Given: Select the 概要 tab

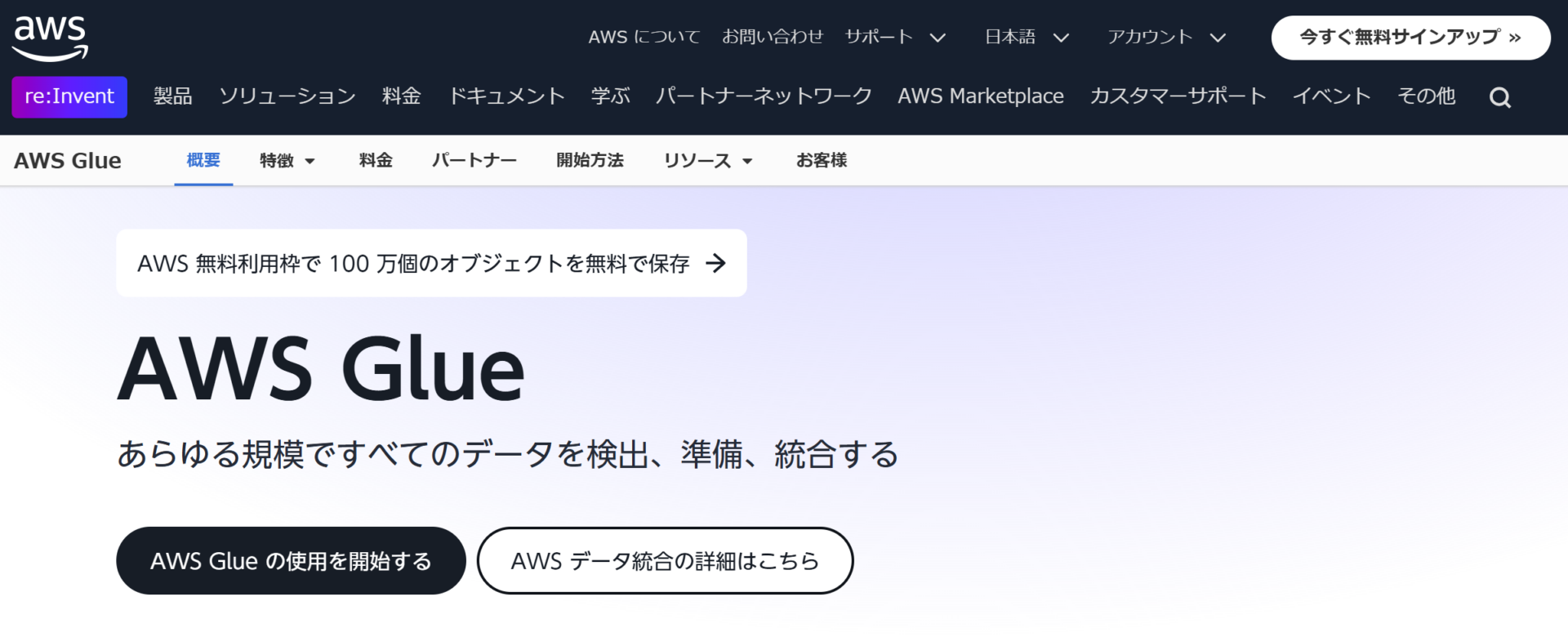Looking at the screenshot, I should 203,161.
